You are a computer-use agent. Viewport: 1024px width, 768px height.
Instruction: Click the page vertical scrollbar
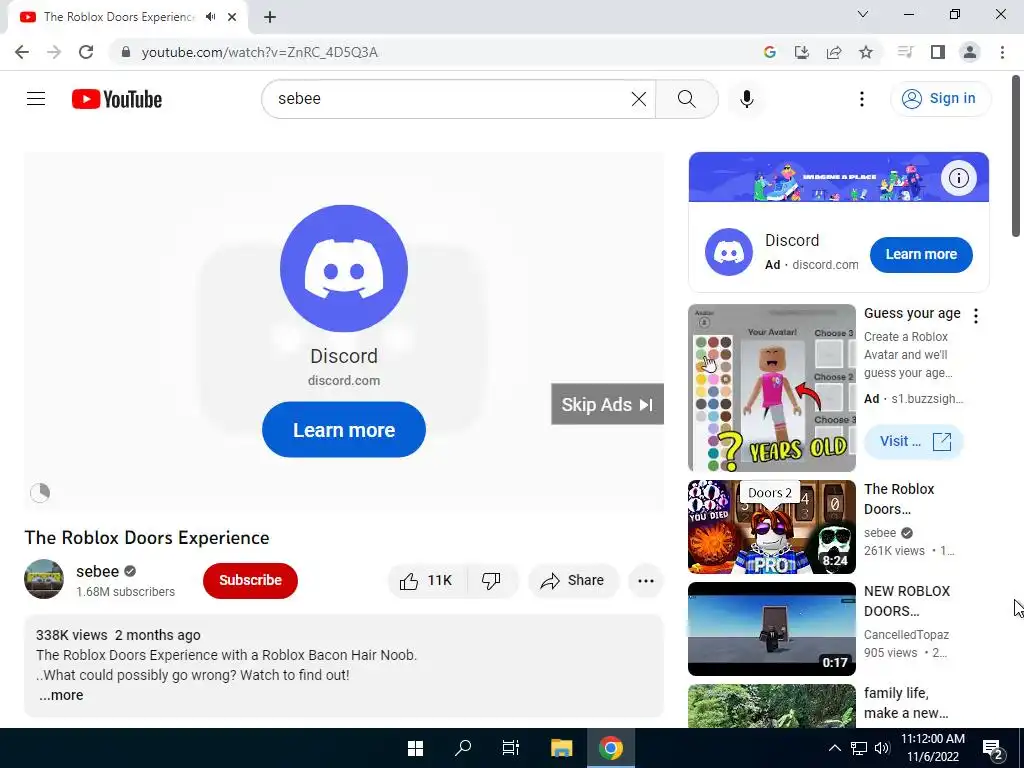point(1016,156)
